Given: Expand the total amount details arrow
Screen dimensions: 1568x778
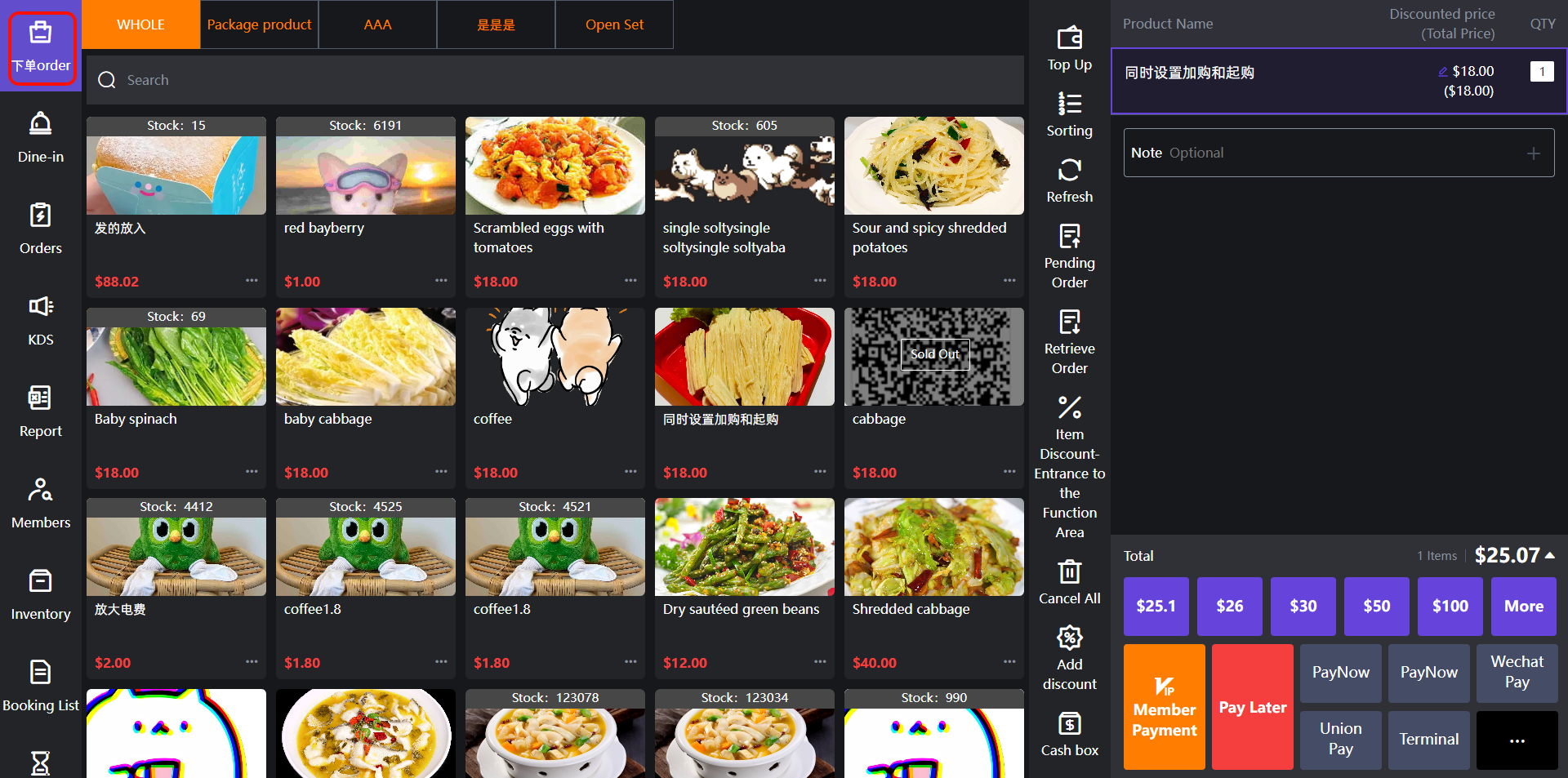Looking at the screenshot, I should coord(1550,555).
